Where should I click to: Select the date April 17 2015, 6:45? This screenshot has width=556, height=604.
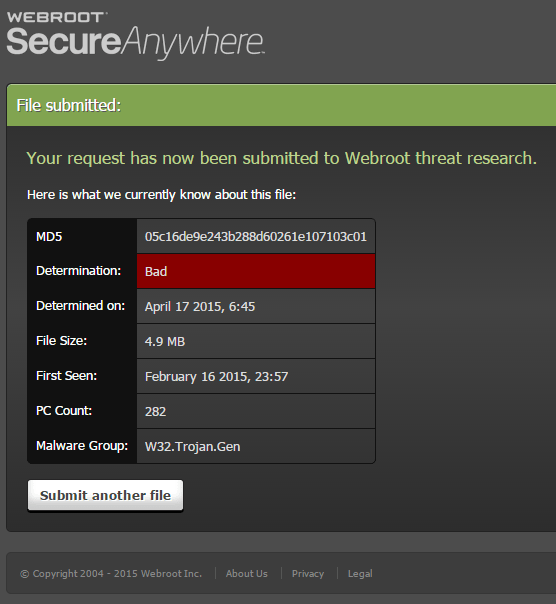point(200,307)
